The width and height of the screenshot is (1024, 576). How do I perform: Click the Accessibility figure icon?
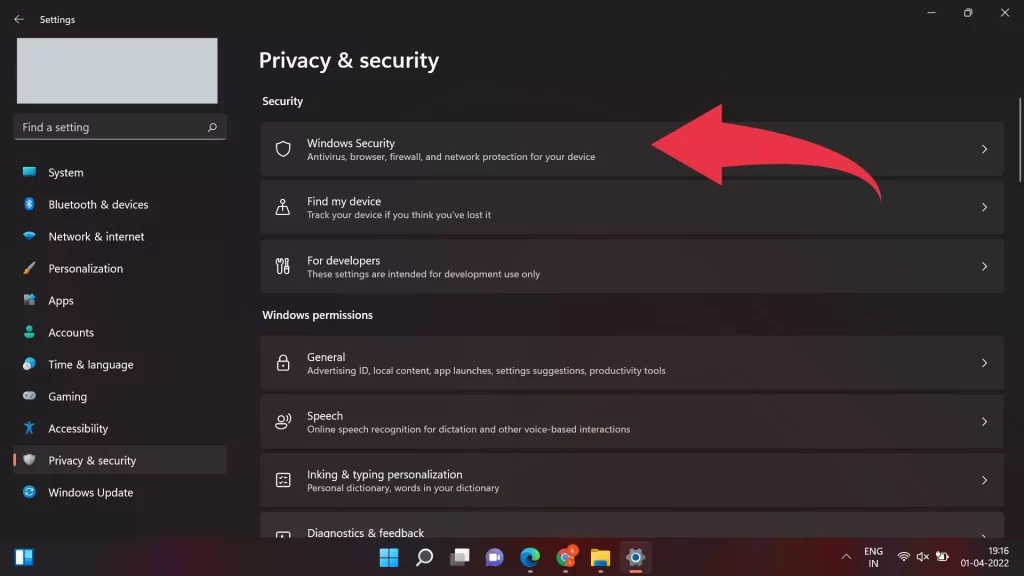point(29,428)
